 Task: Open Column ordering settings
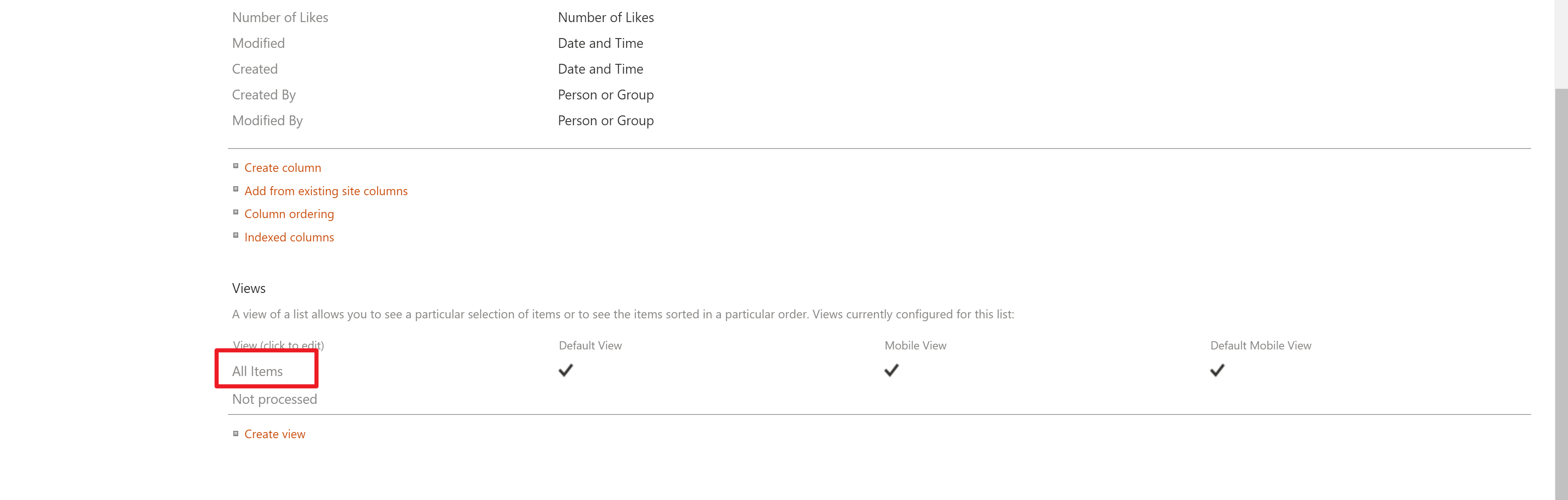(289, 214)
